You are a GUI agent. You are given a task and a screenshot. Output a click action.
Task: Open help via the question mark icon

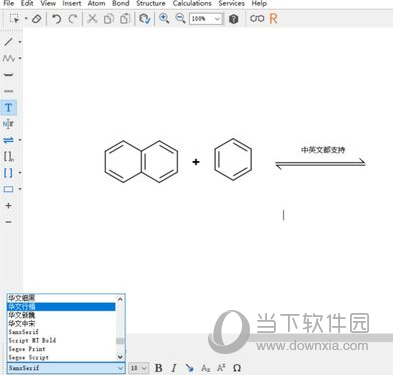pos(234,19)
